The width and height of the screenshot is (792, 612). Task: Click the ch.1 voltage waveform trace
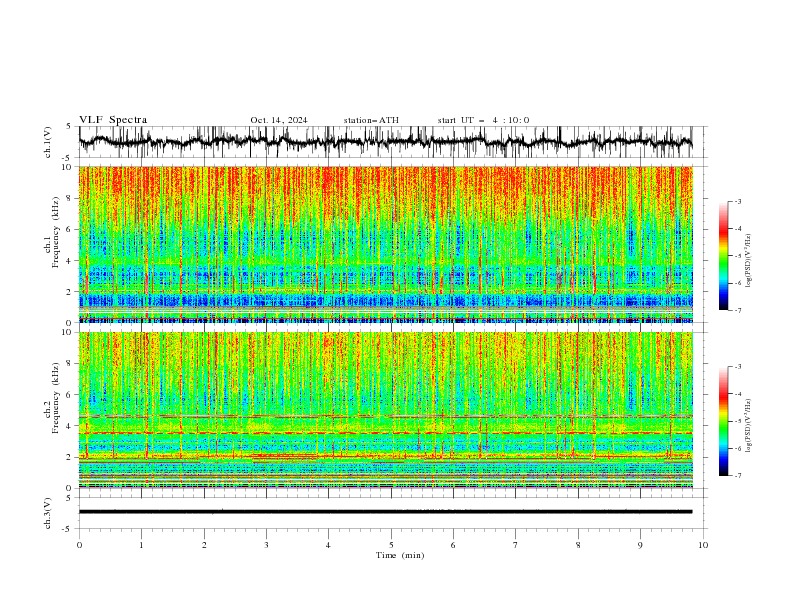(386, 141)
